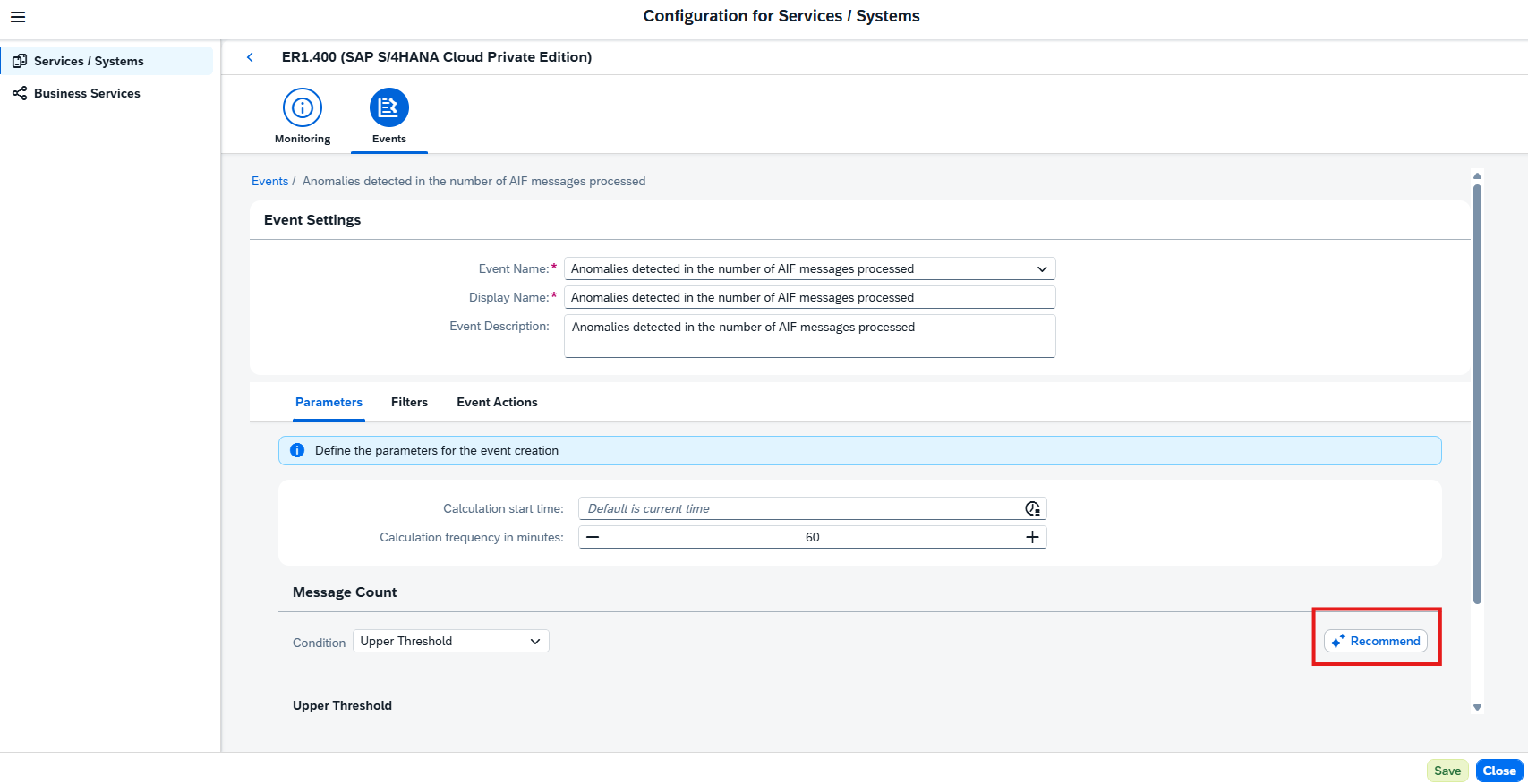The image size is (1528, 784).
Task: Open the hamburger navigation menu
Action: pos(18,17)
